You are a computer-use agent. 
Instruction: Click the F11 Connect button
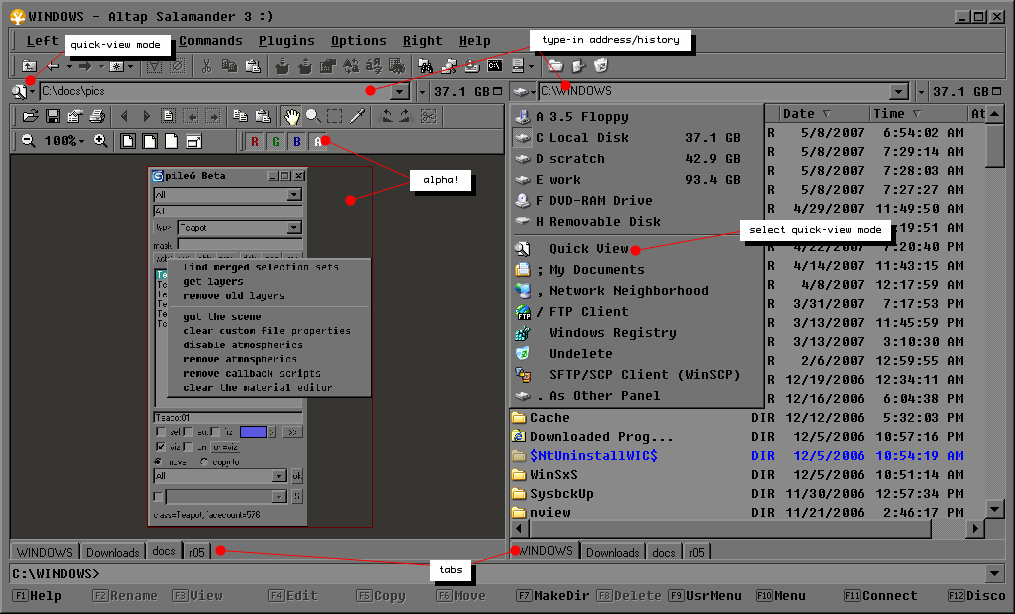click(x=880, y=596)
